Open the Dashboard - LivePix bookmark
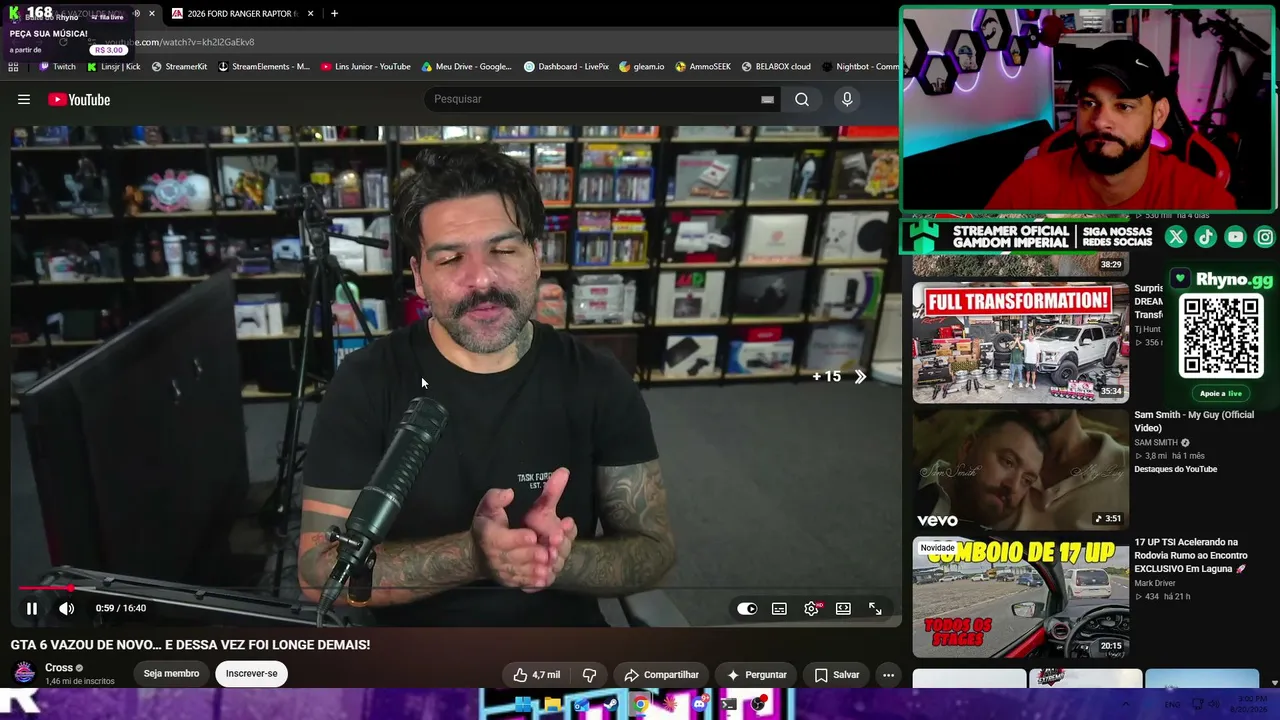The height and width of the screenshot is (720, 1280). (566, 67)
